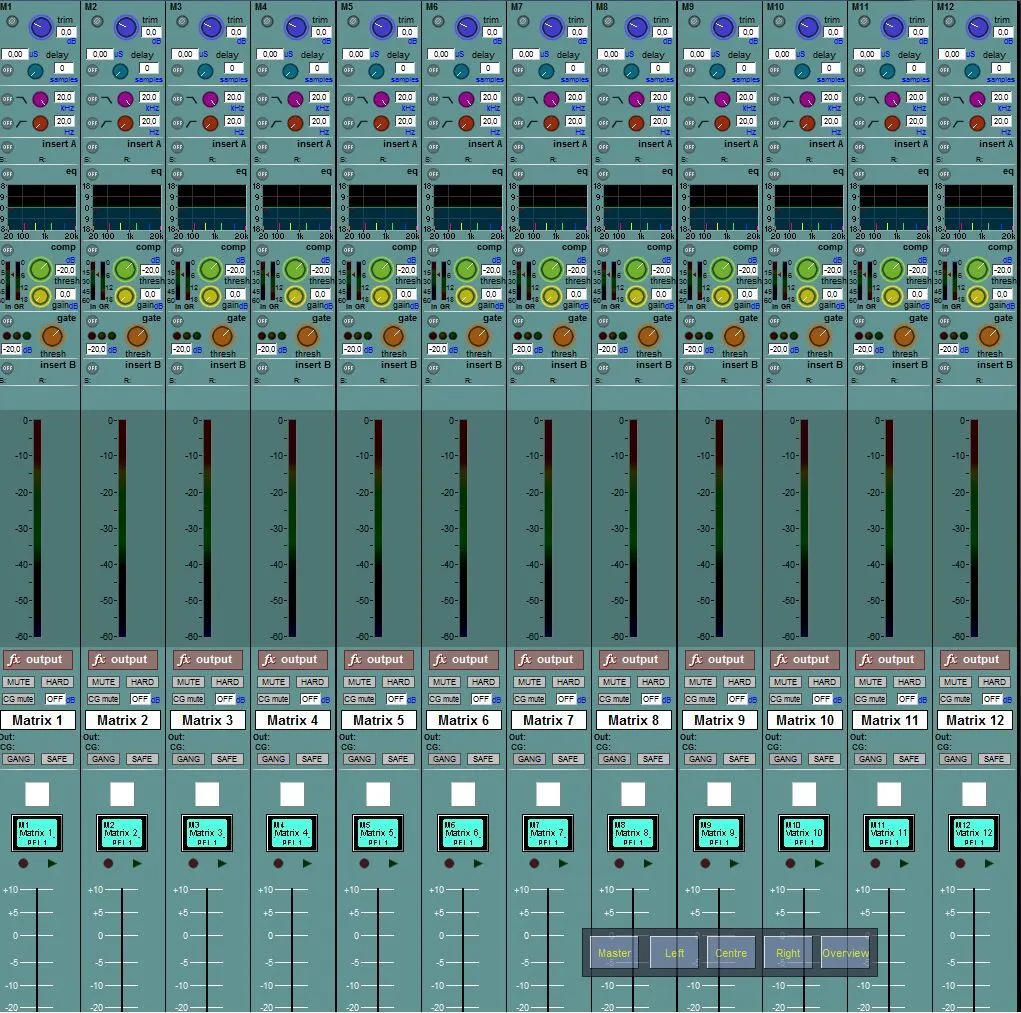Click the GANG button on Matrix 9
Viewport: 1021px width, 1013px height.
coord(700,758)
